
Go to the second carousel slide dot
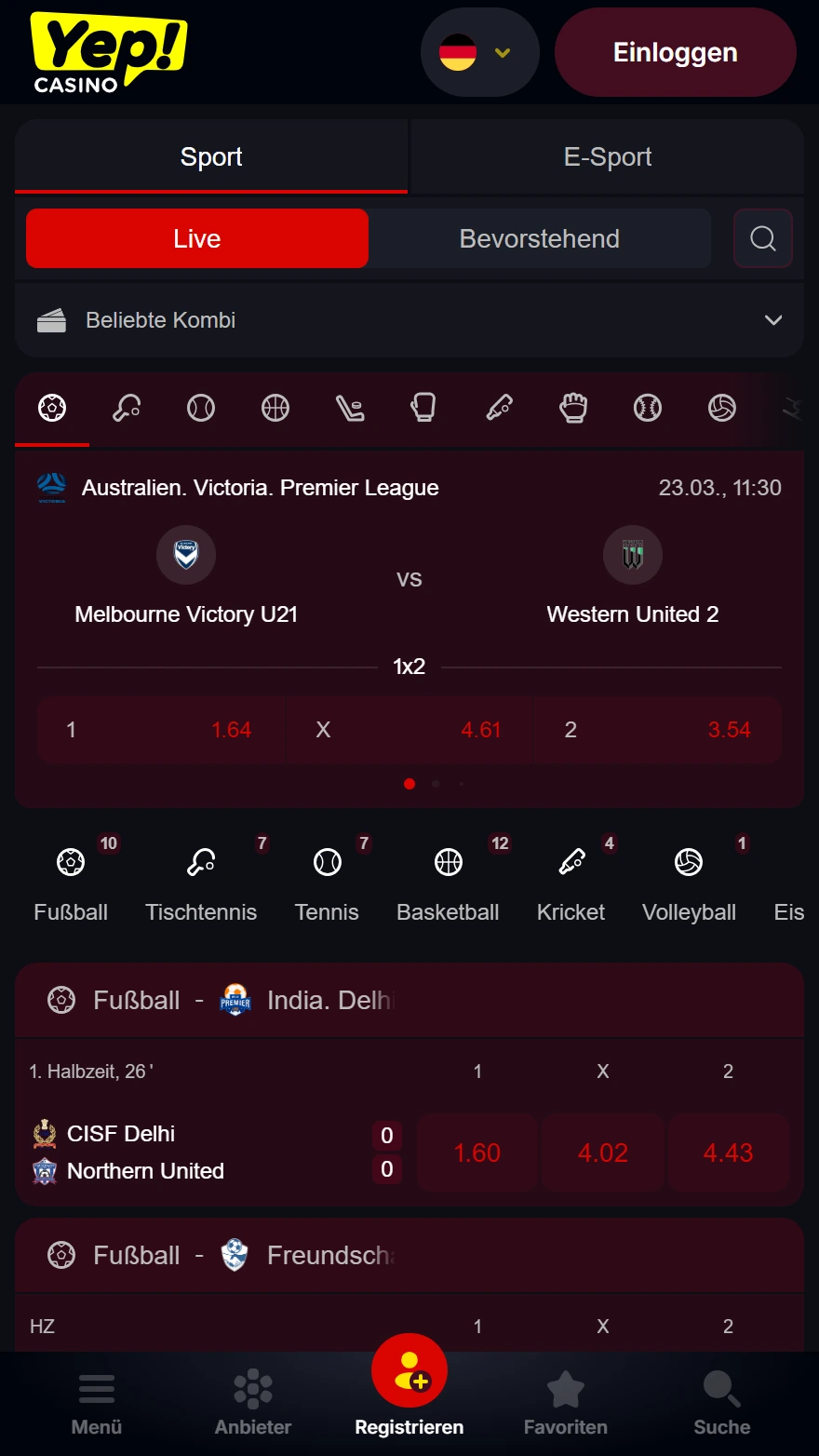pyautogui.click(x=436, y=784)
